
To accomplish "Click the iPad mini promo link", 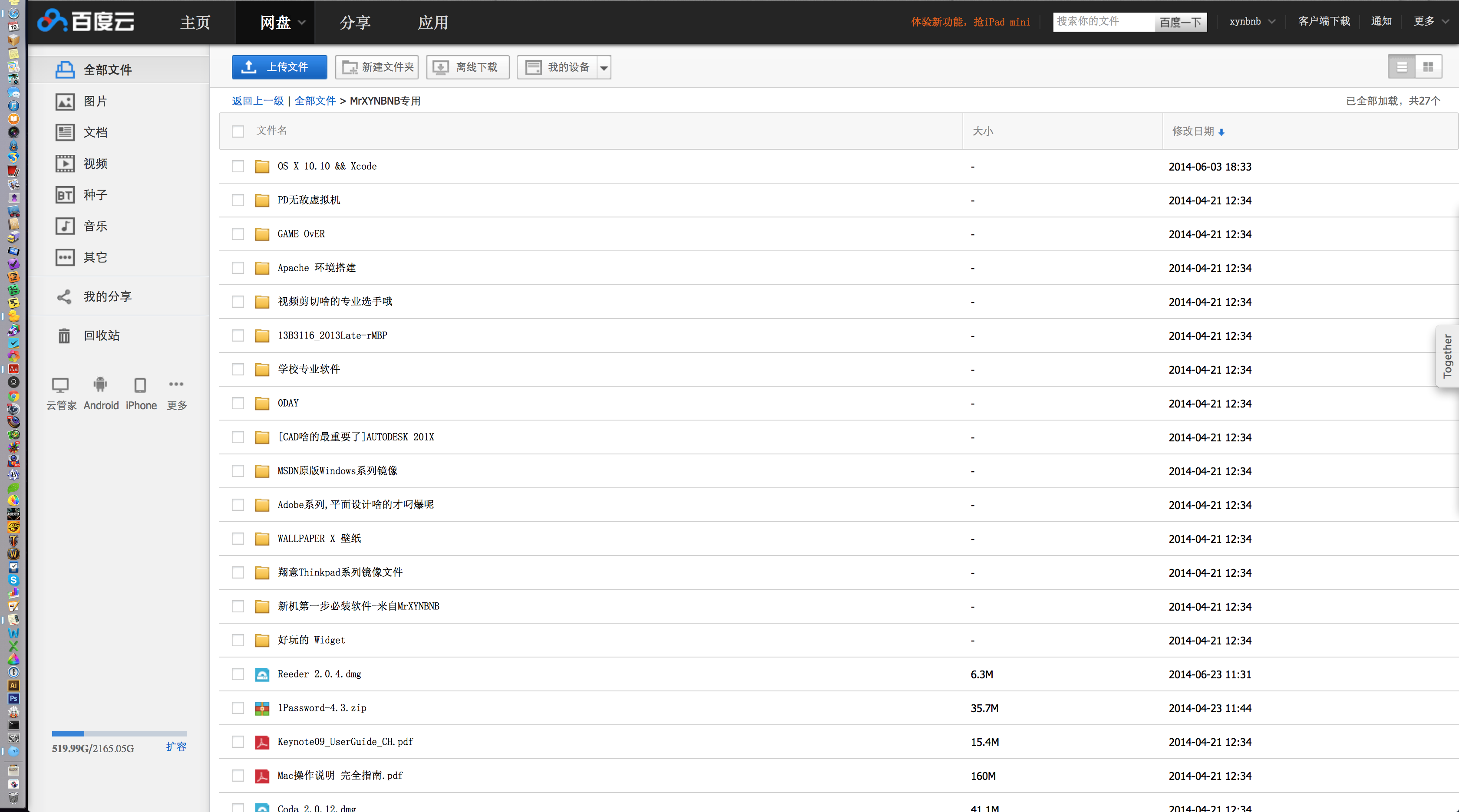I will (x=970, y=22).
